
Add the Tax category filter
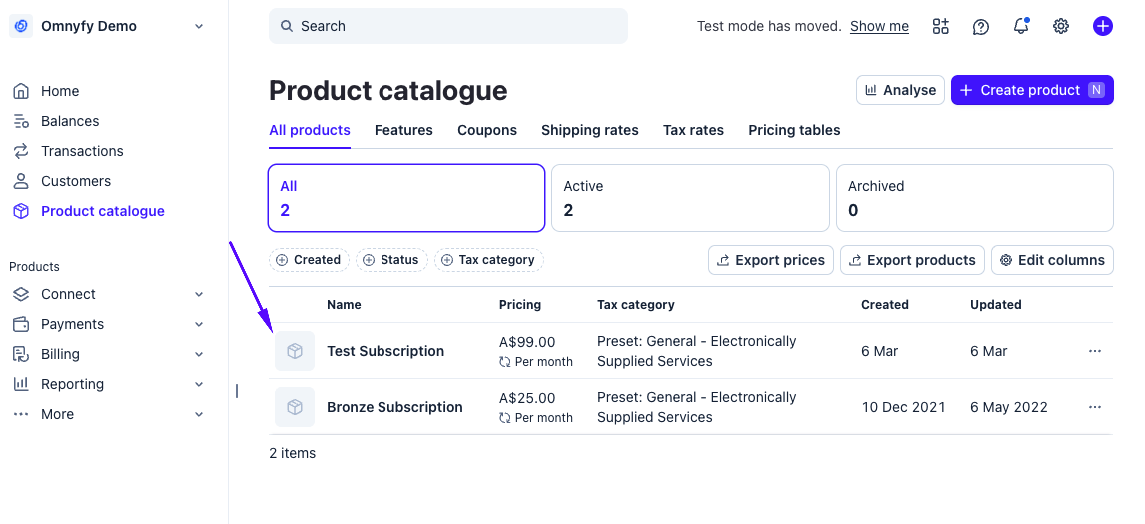tap(489, 260)
